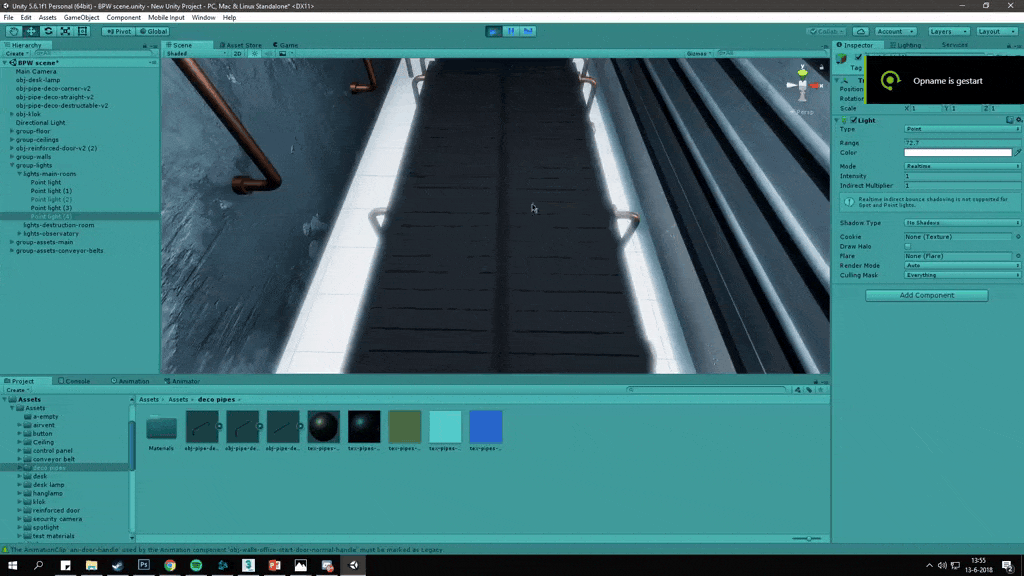Click the color eyedropper icon
This screenshot has width=1024, height=576.
point(1018,152)
